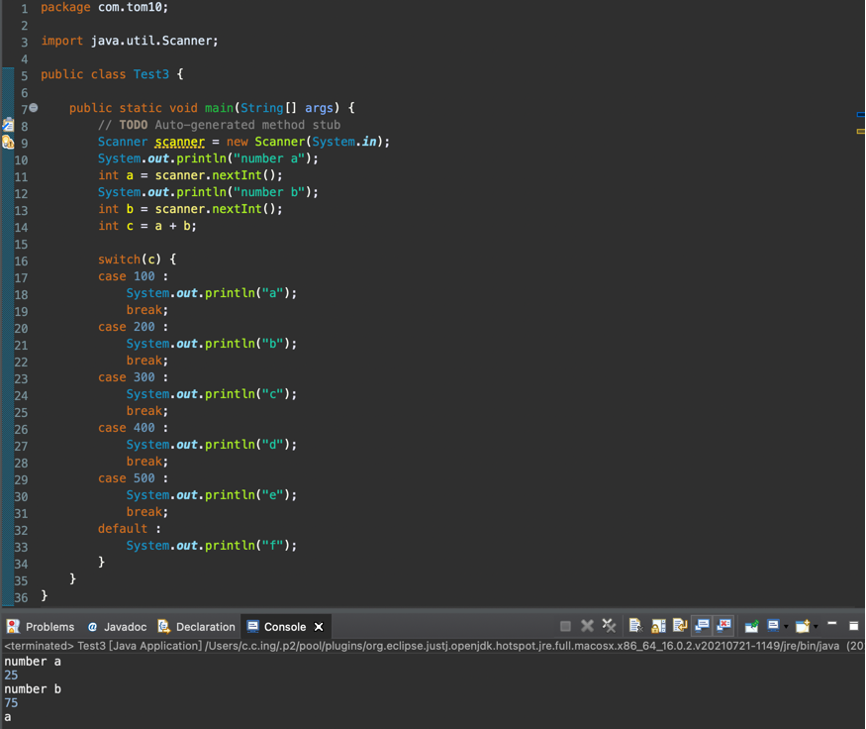Click 'package com.tom10;' line
The width and height of the screenshot is (866, 729).
pos(104,7)
